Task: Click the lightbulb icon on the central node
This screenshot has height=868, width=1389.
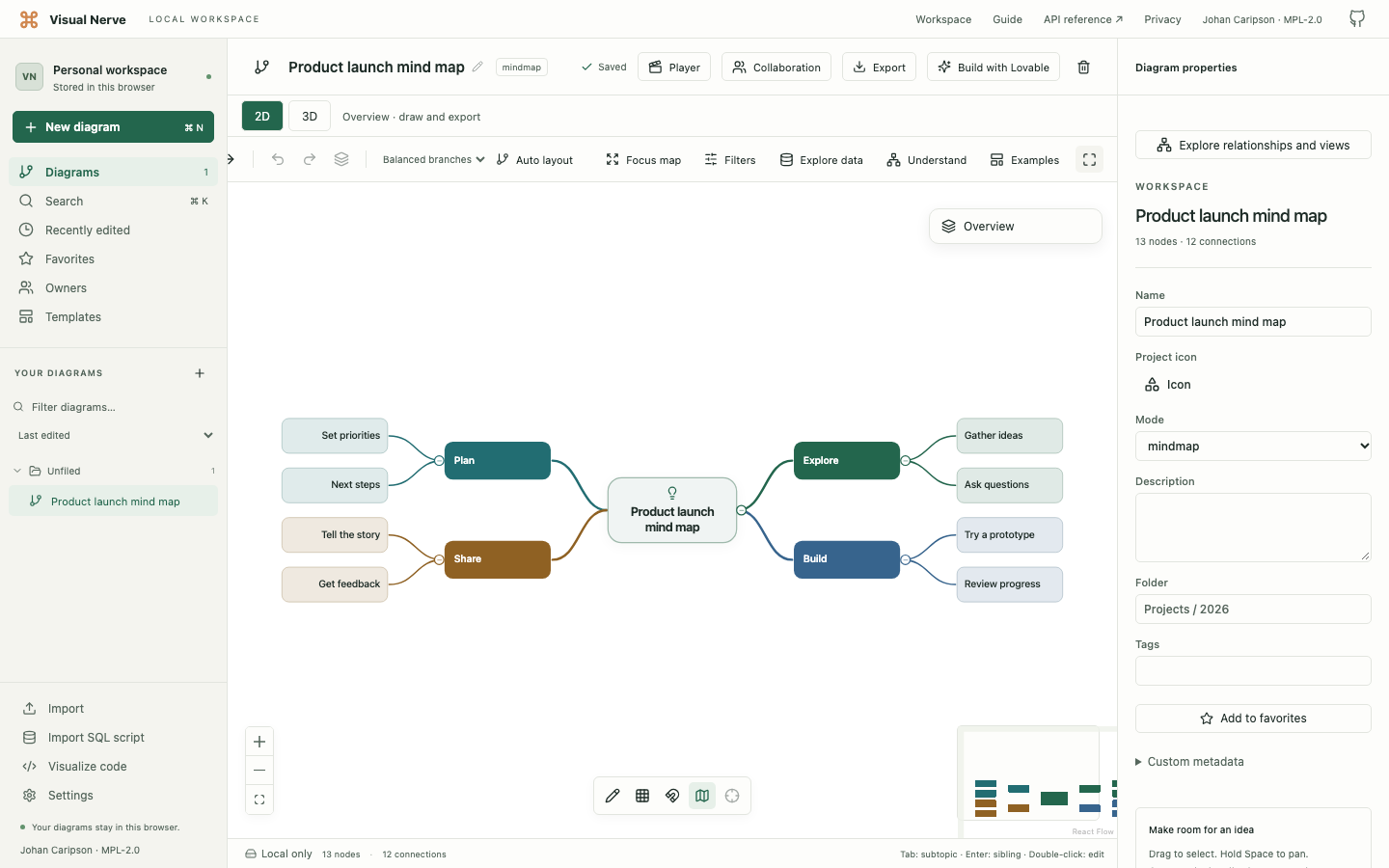Action: tap(672, 493)
